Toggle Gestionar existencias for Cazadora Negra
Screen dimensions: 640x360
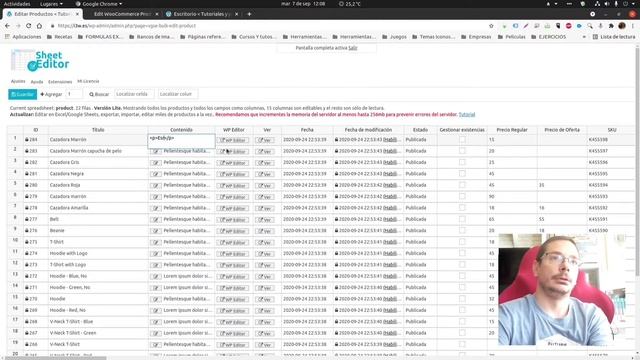tap(462, 174)
